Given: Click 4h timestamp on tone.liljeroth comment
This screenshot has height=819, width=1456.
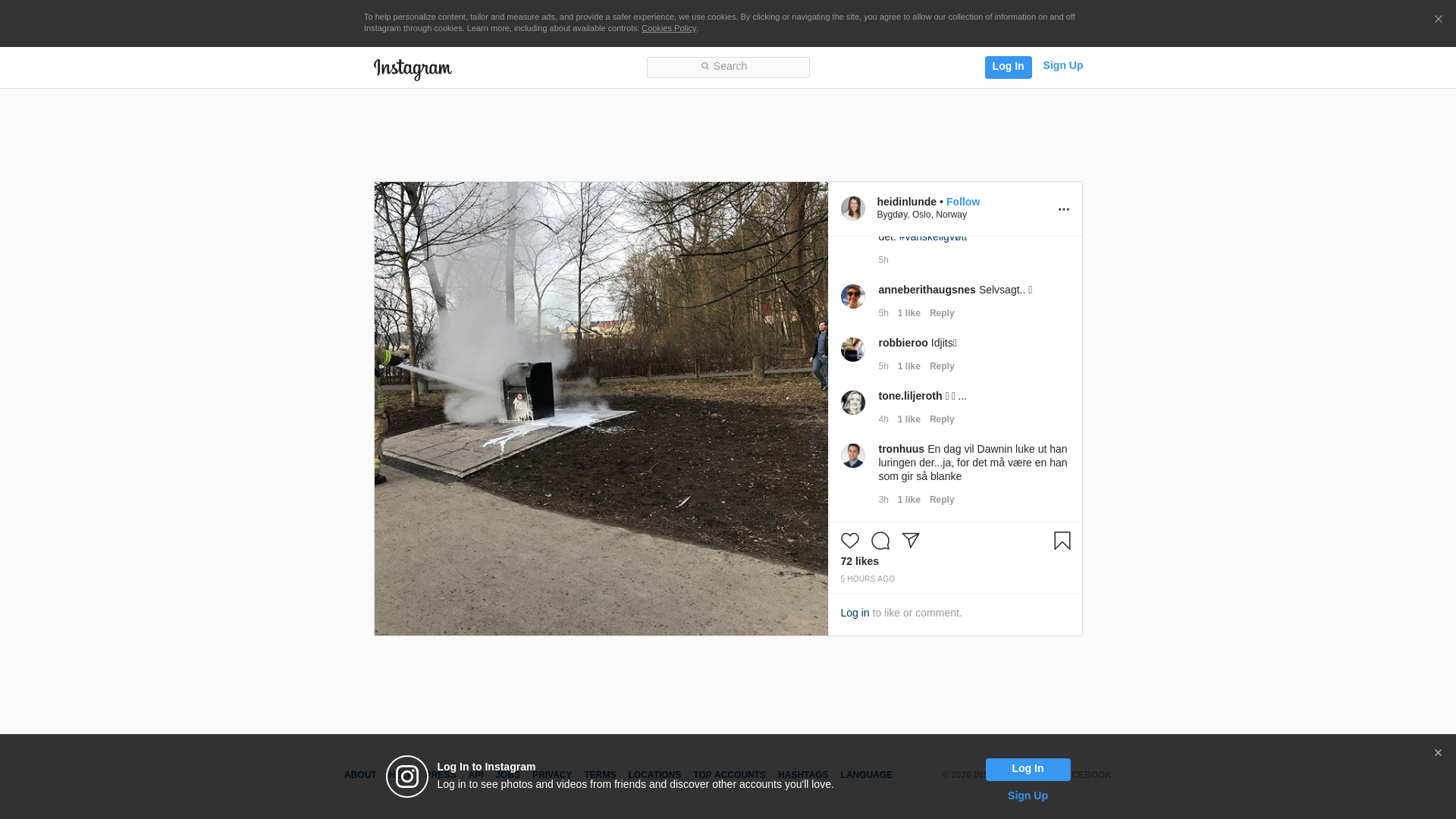Looking at the screenshot, I should 883,419.
